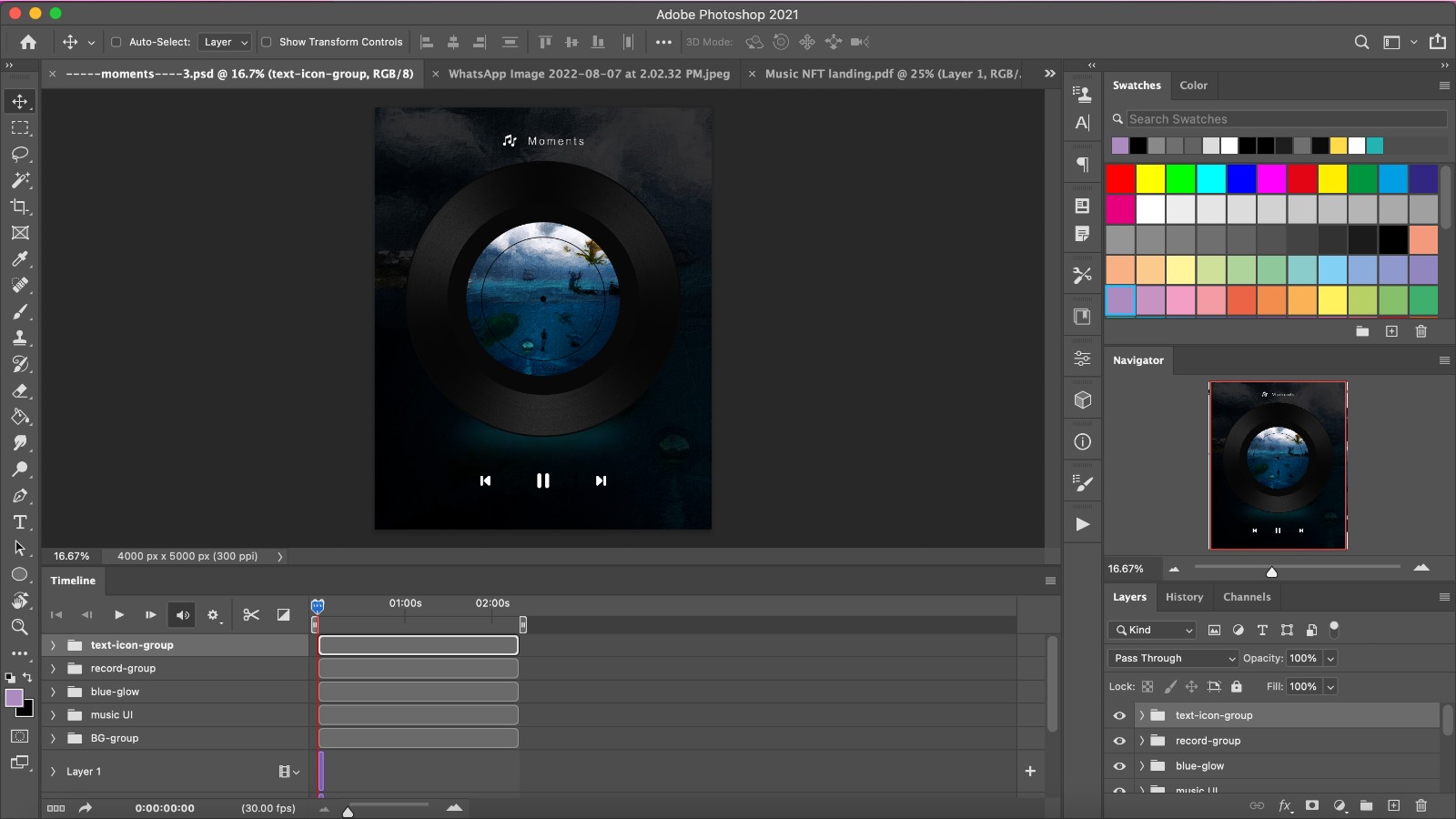Click the next frame button
The image size is (1456, 819).
tap(150, 615)
